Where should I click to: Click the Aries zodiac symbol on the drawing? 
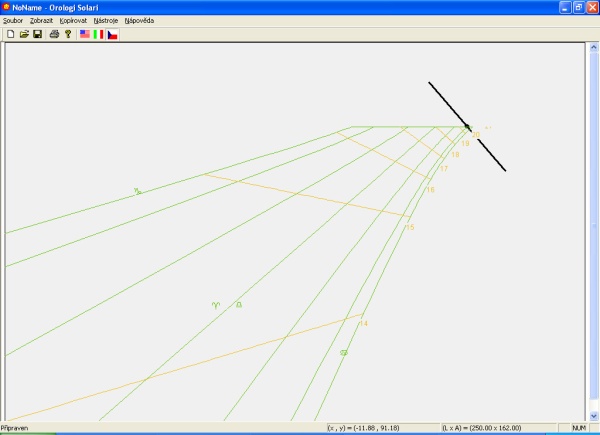(215, 304)
